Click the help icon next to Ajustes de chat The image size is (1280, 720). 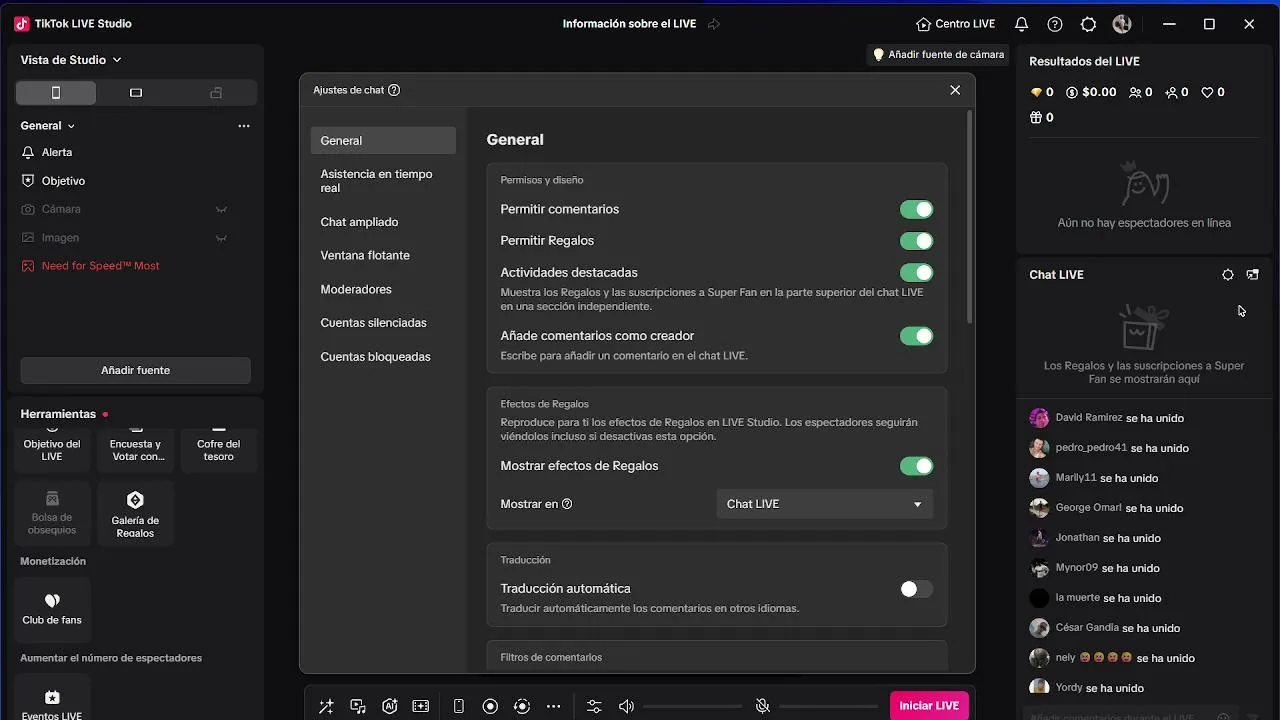coord(394,90)
